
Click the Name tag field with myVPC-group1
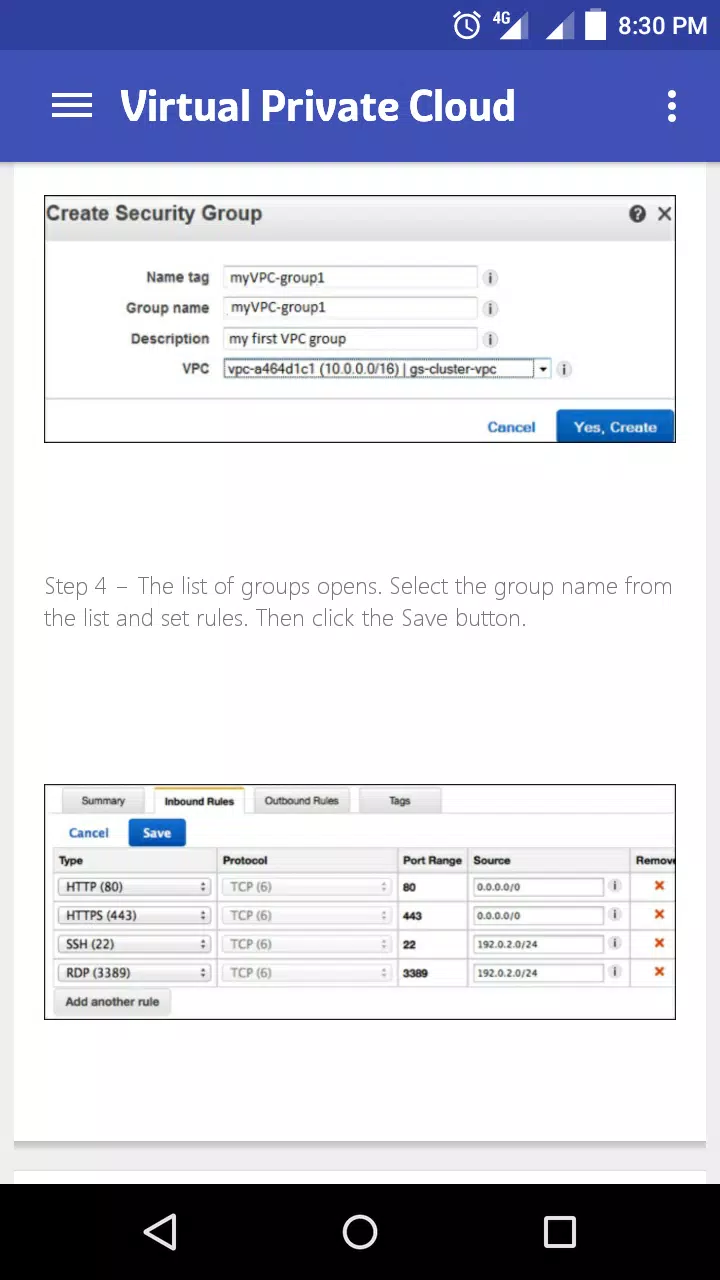[x=351, y=278]
